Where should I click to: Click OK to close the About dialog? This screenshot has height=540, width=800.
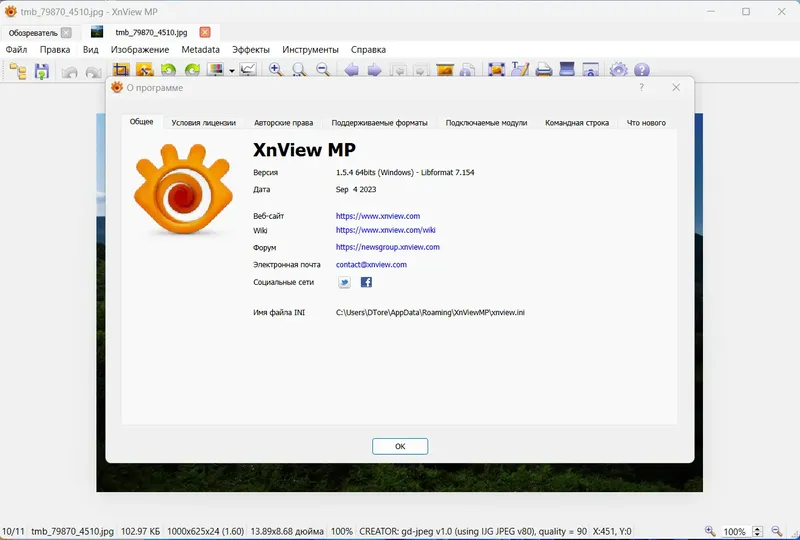click(x=400, y=446)
